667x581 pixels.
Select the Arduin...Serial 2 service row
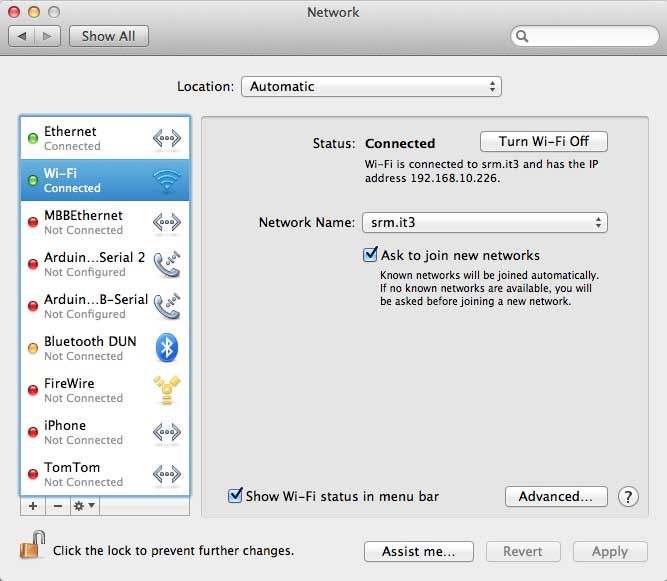click(x=105, y=264)
